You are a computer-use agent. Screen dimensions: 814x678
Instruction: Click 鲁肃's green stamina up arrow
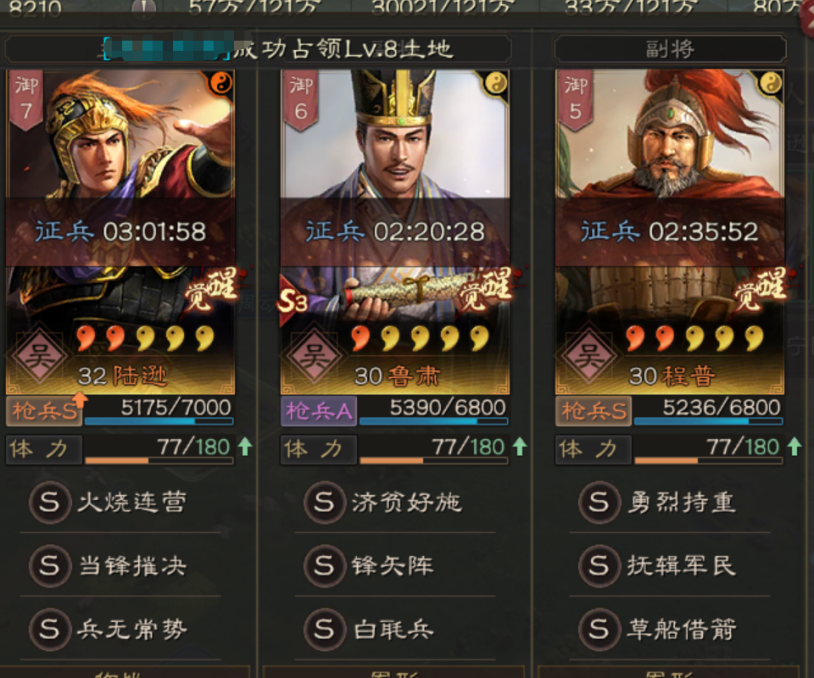[520, 446]
